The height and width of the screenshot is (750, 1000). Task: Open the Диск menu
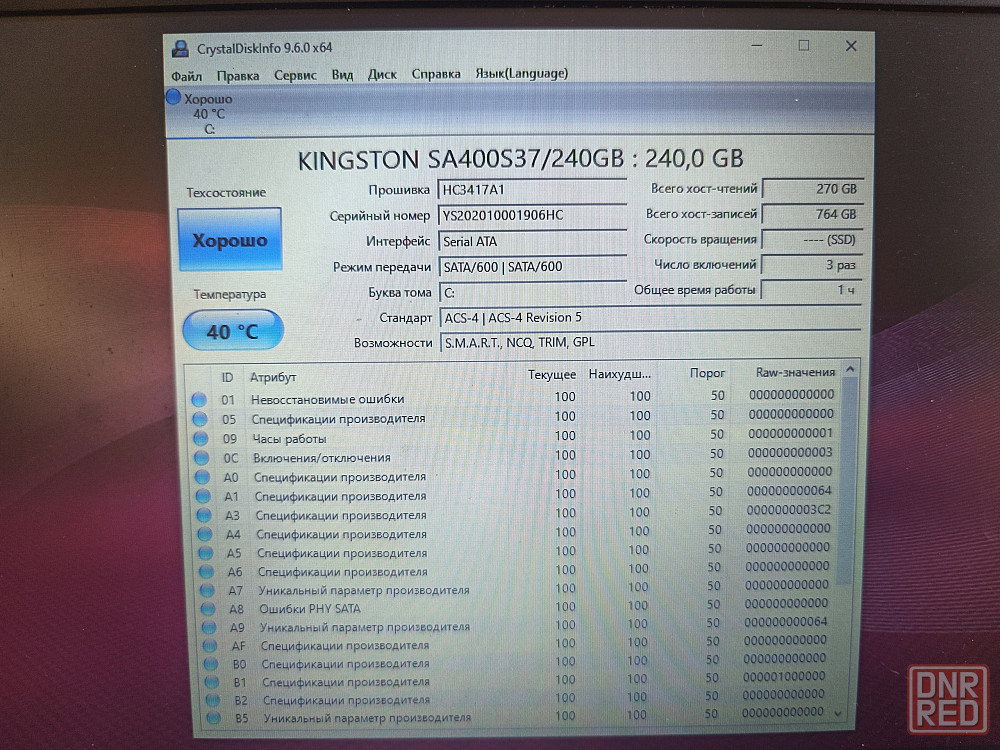(x=382, y=75)
